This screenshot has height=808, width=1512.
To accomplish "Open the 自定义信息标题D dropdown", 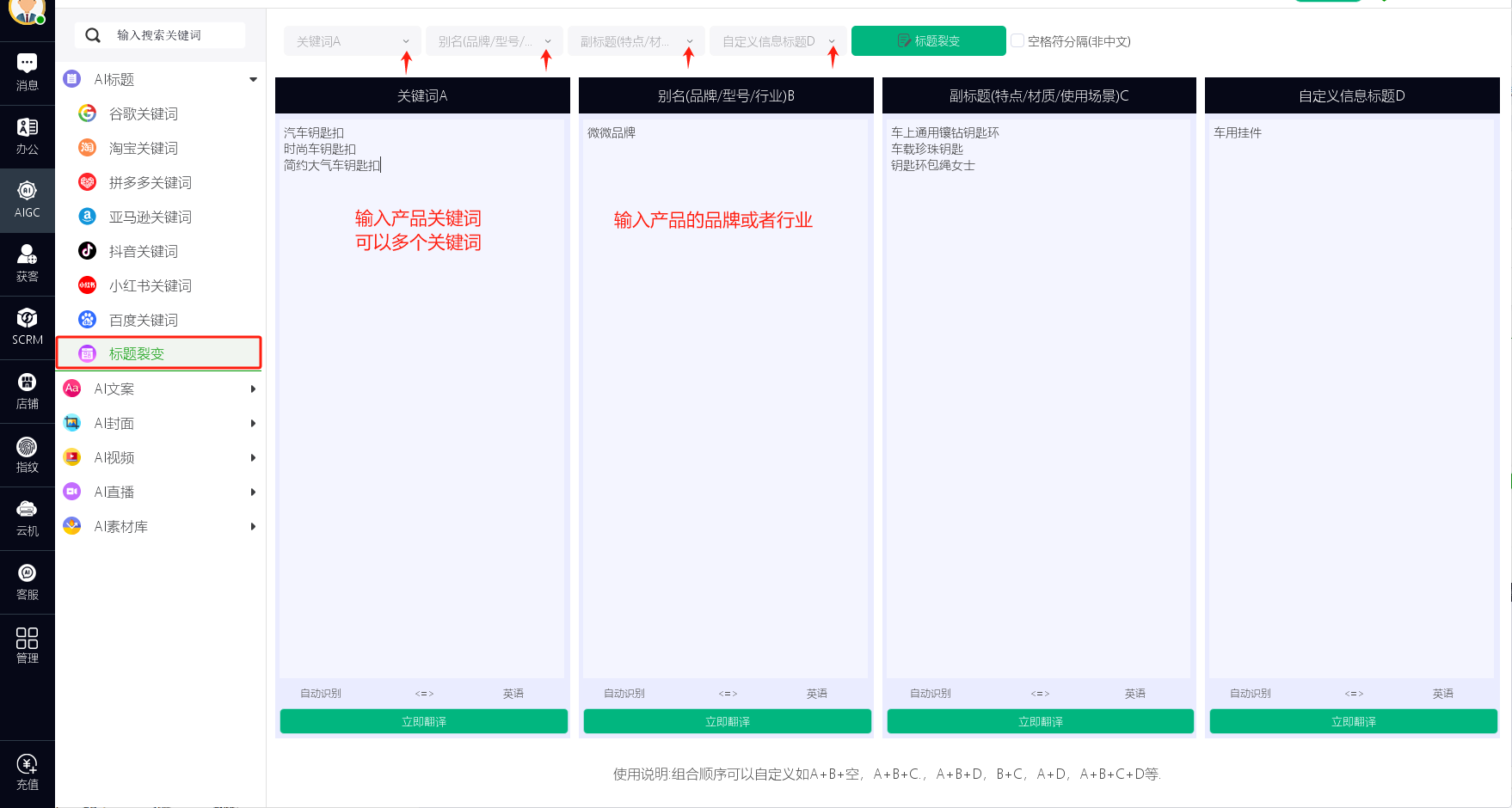I will click(778, 41).
